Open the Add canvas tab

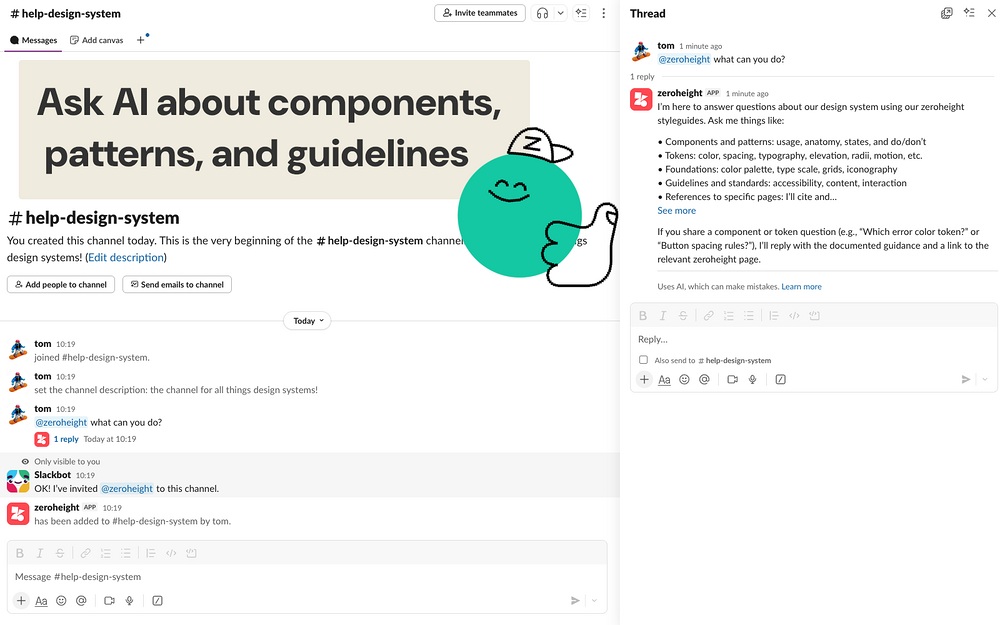(96, 40)
